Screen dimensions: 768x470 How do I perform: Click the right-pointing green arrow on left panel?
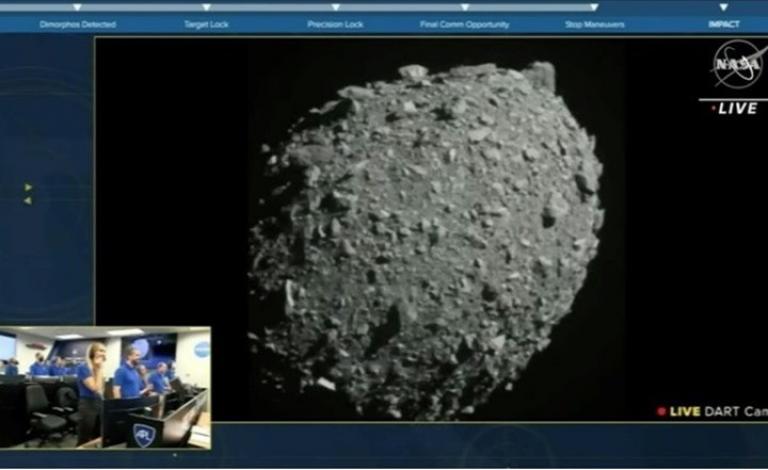point(28,188)
